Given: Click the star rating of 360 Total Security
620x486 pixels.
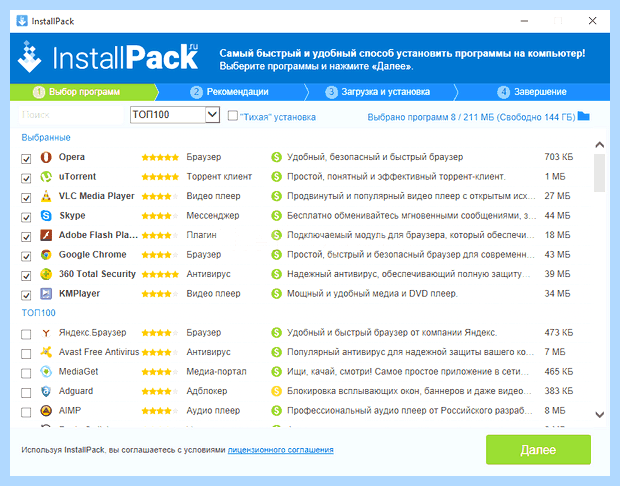Looking at the screenshot, I should (x=160, y=274).
